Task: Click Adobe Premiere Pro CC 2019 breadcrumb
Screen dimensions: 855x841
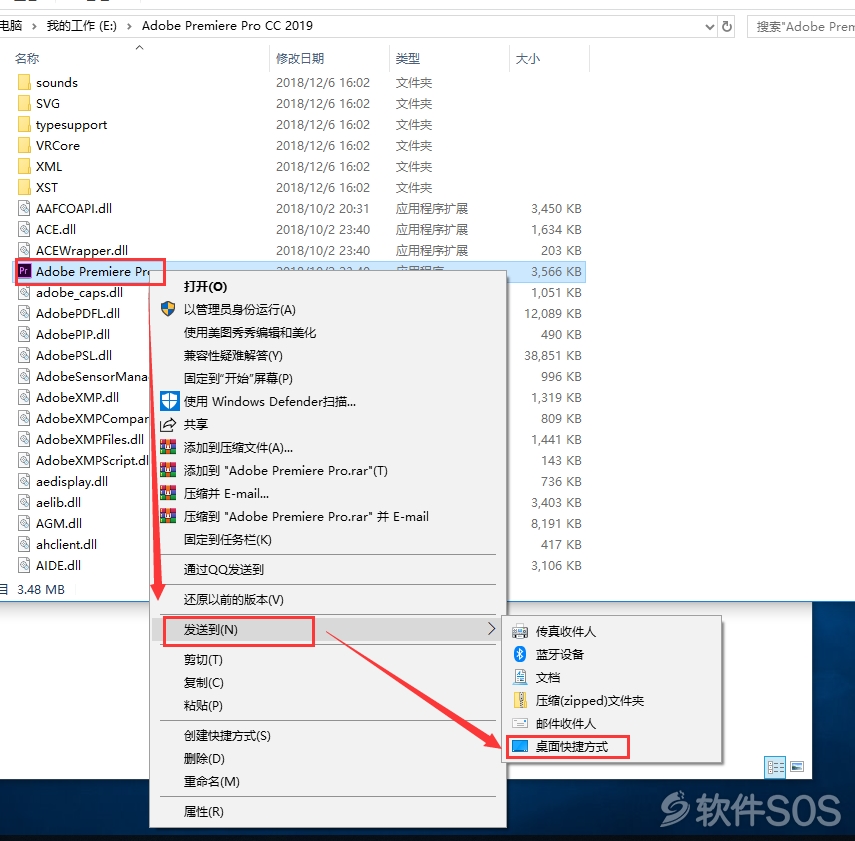Action: [227, 26]
